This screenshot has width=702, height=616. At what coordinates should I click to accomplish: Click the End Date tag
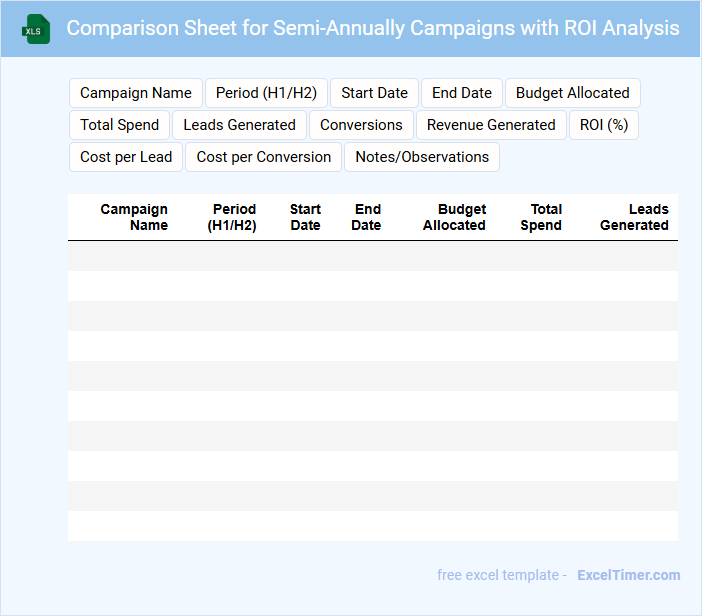(x=462, y=93)
